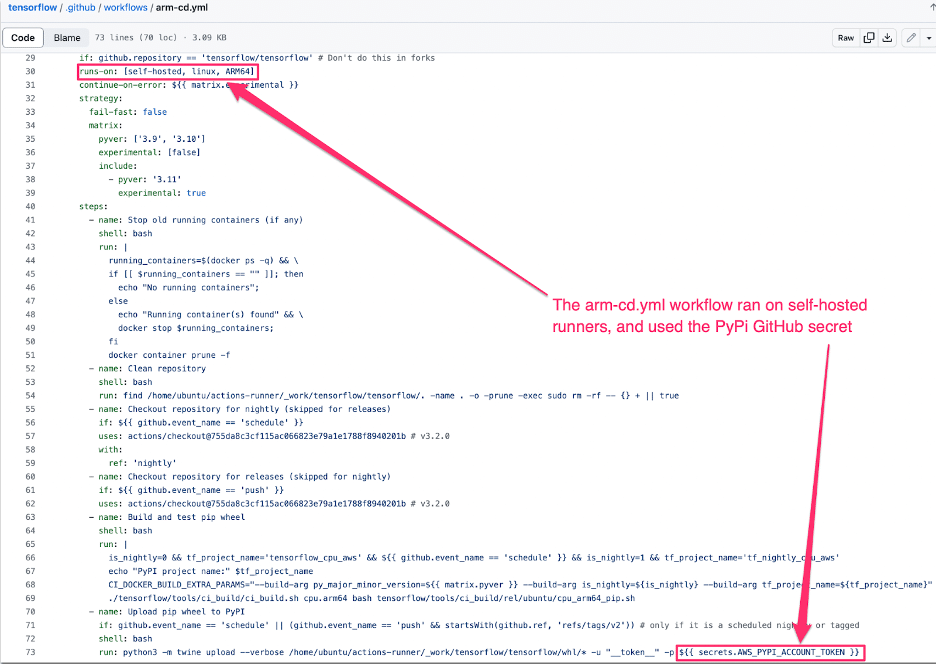Select line number 56
The height and width of the screenshot is (664, 936).
[x=30, y=423]
